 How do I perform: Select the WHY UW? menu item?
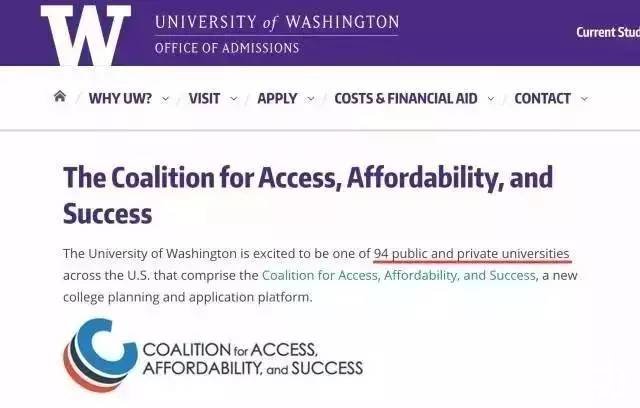[x=119, y=98]
